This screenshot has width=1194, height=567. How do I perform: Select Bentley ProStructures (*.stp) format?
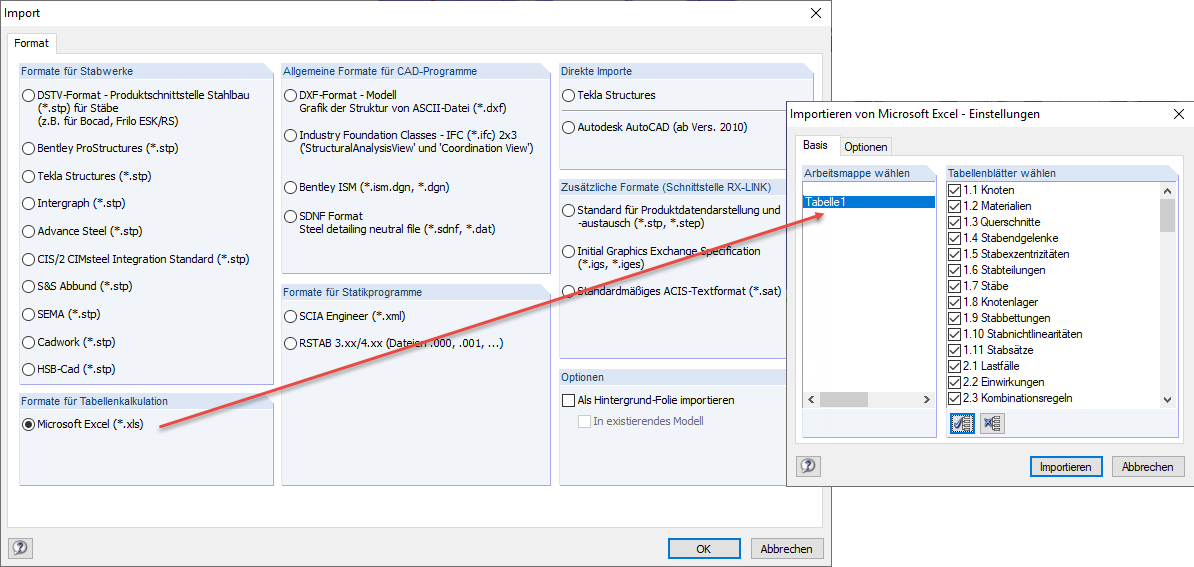click(x=29, y=148)
